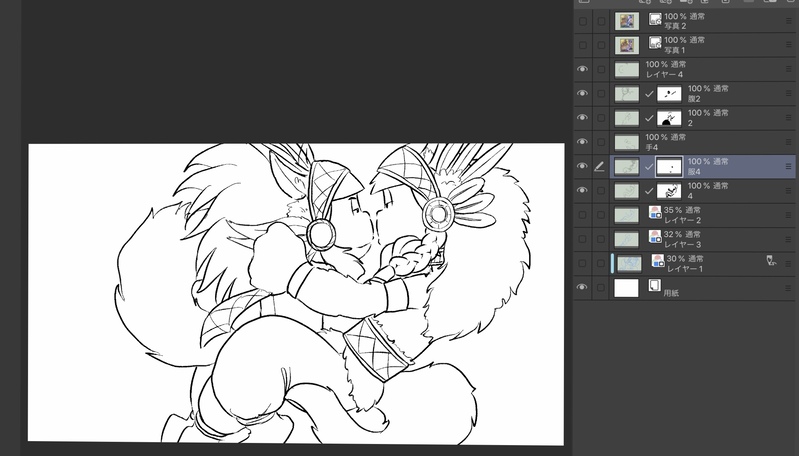Image resolution: width=799 pixels, height=456 pixels.
Task: Select the mask thumbnail of 服4 layer
Action: [669, 167]
